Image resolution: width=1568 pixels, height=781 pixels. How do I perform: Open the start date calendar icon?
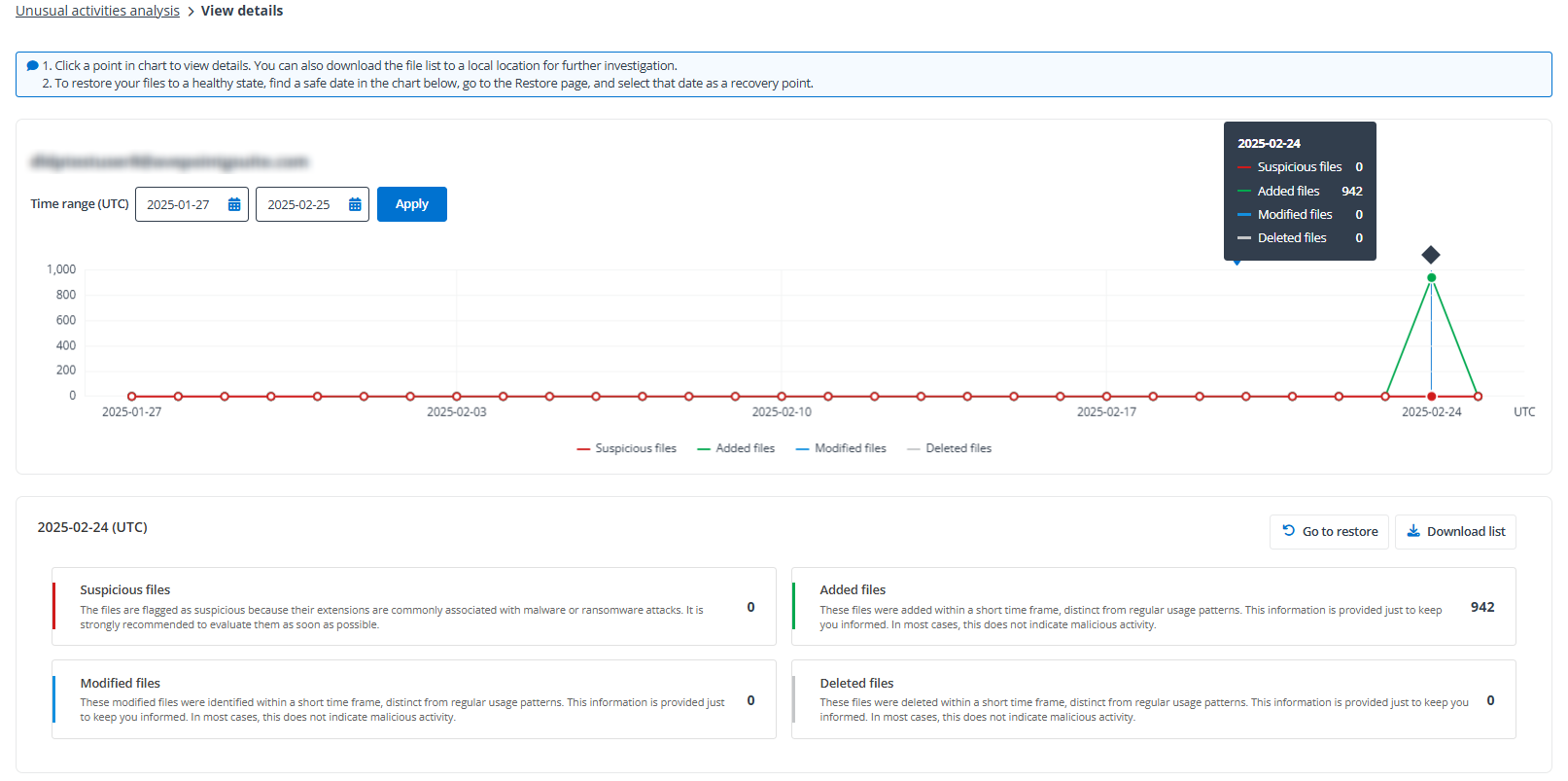tap(234, 204)
